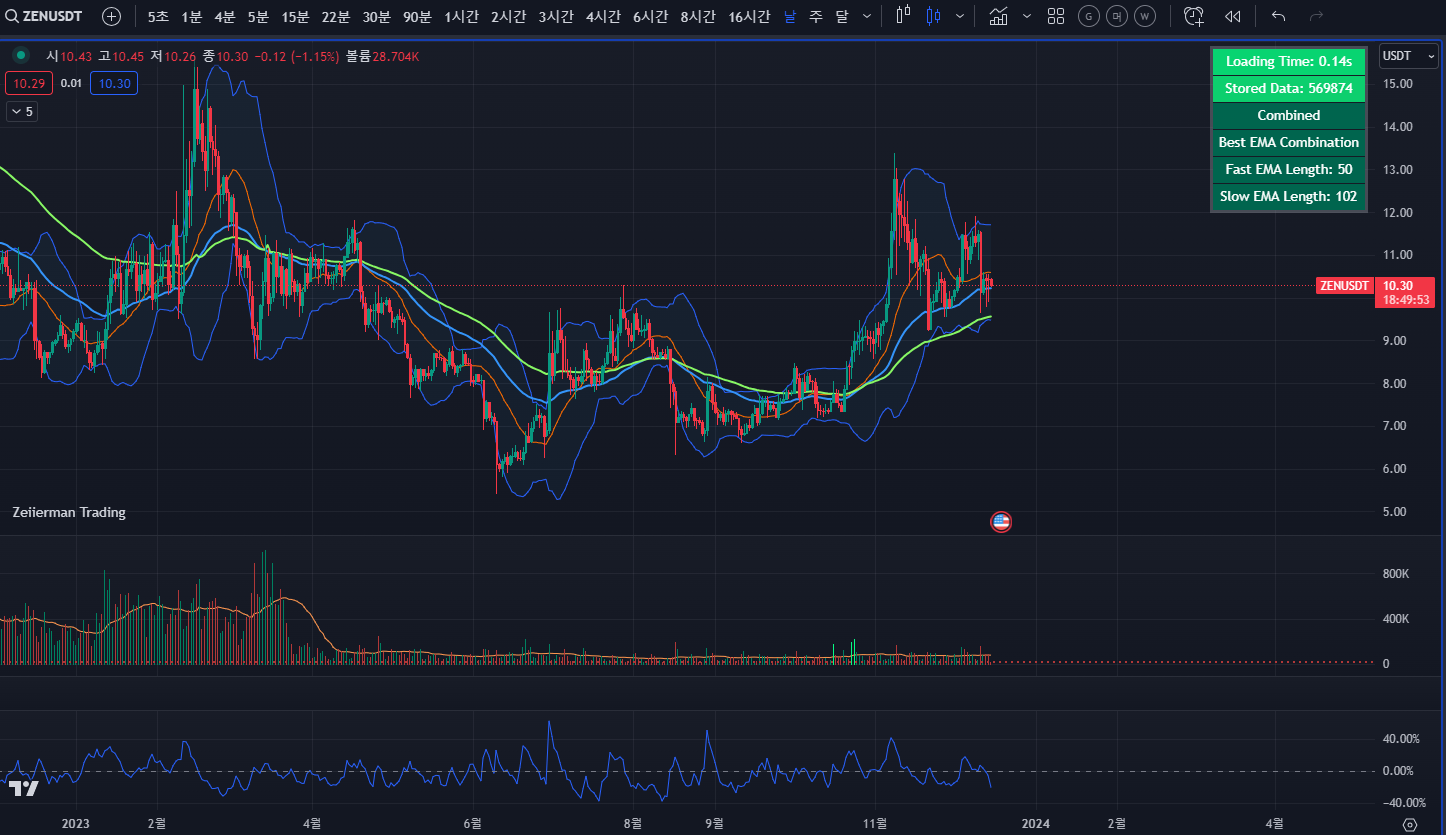The width and height of the screenshot is (1446, 835).
Task: Expand the indicators favorites dropdown arrow
Action: (x=1026, y=16)
